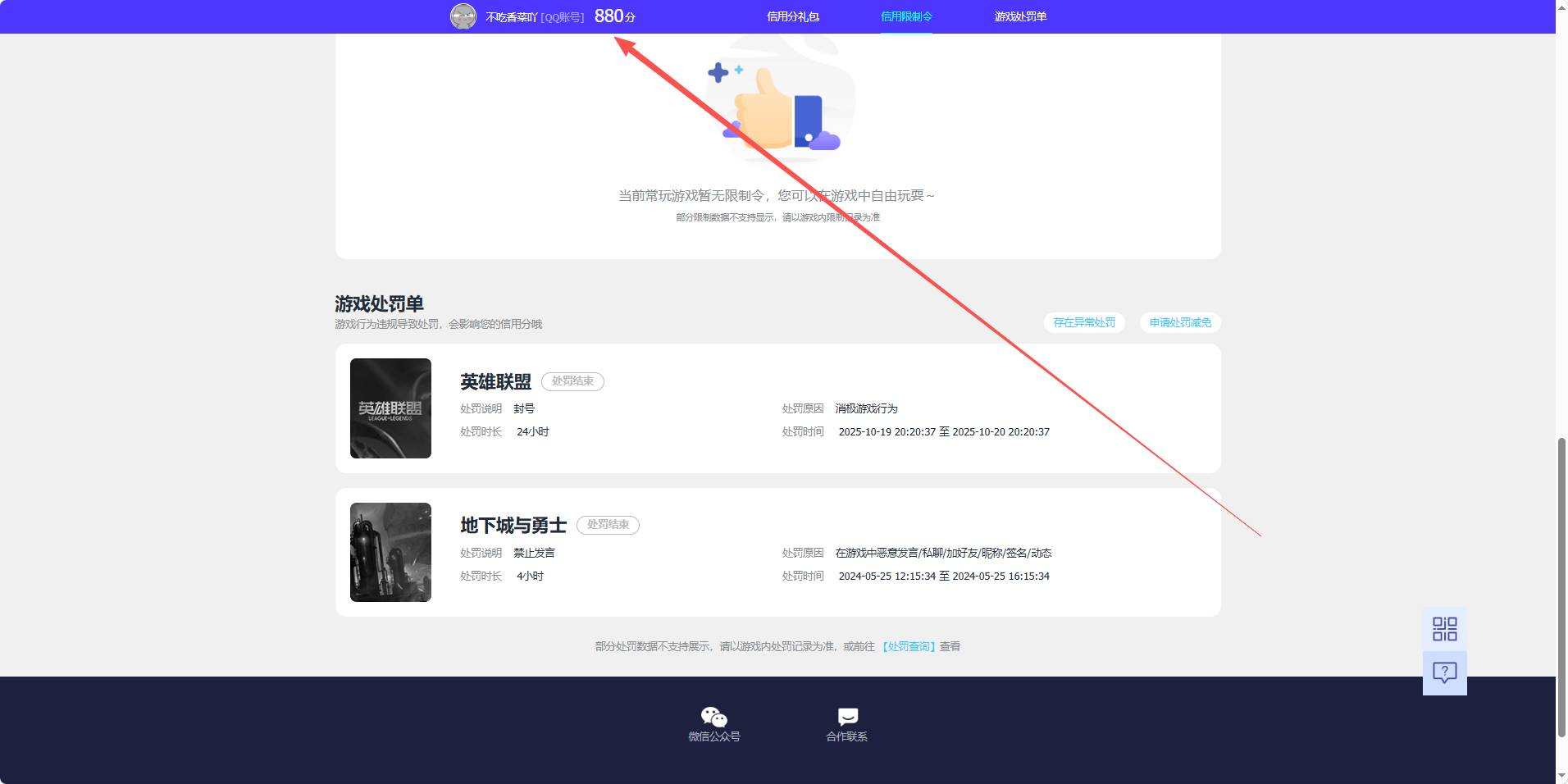Click the 地下城与勇士 title text
This screenshot has width=1568, height=784.
click(513, 526)
